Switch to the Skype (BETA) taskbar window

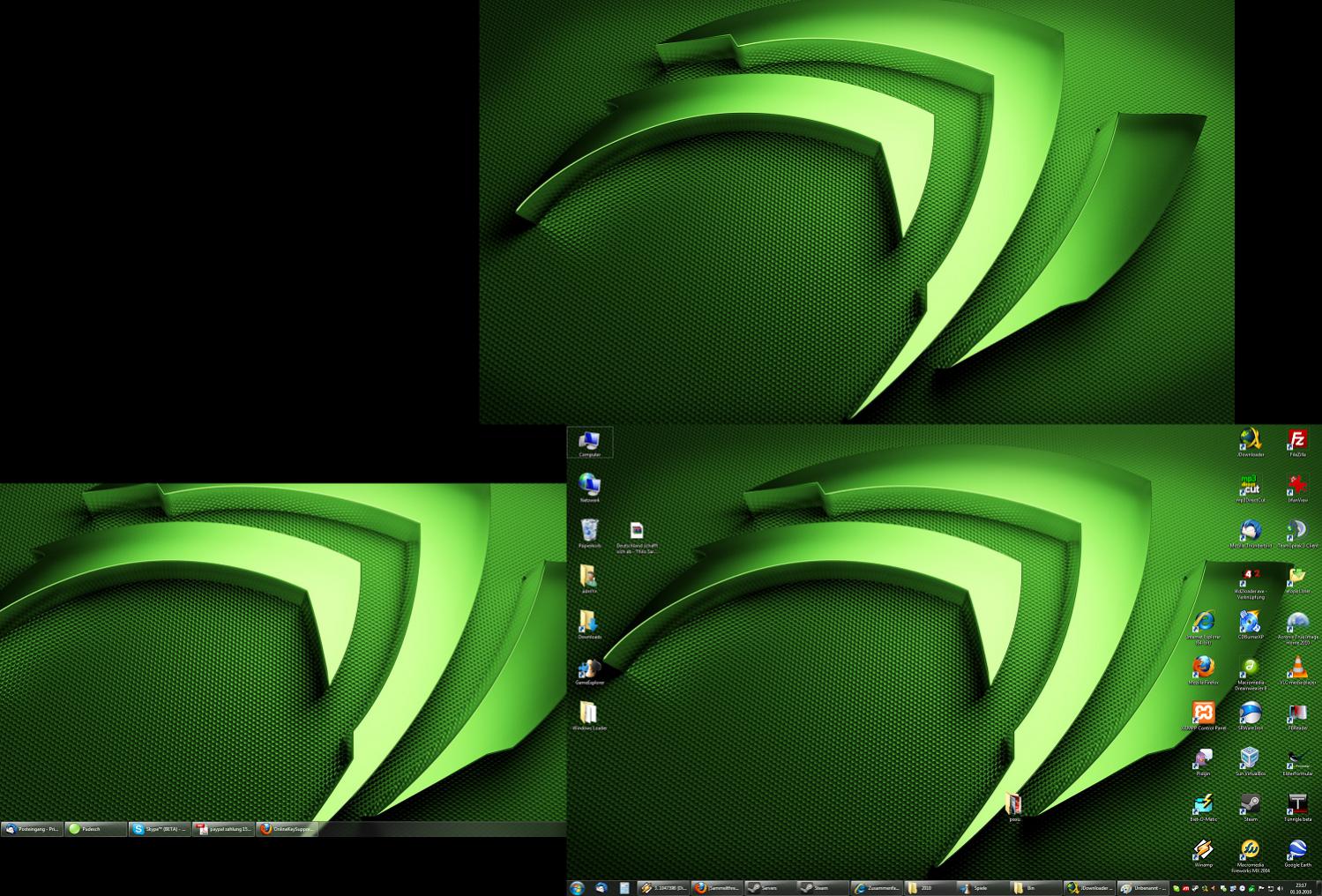(160, 829)
